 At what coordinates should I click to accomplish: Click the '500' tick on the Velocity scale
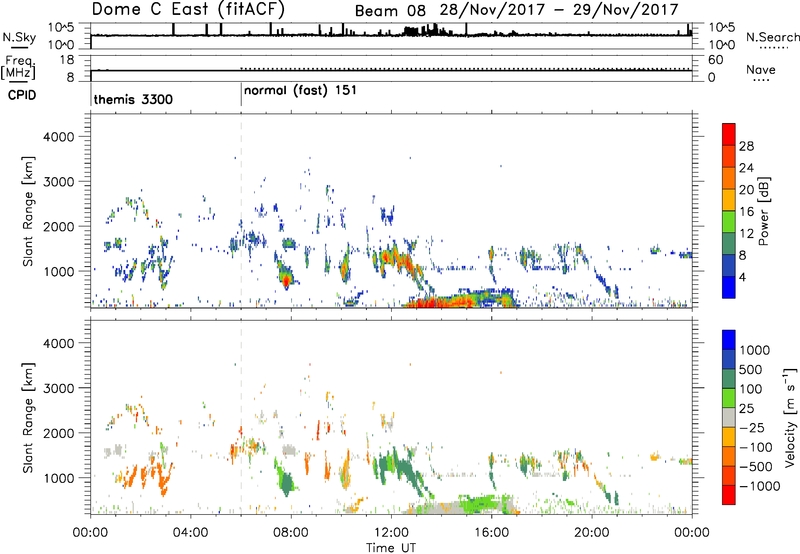click(x=751, y=370)
